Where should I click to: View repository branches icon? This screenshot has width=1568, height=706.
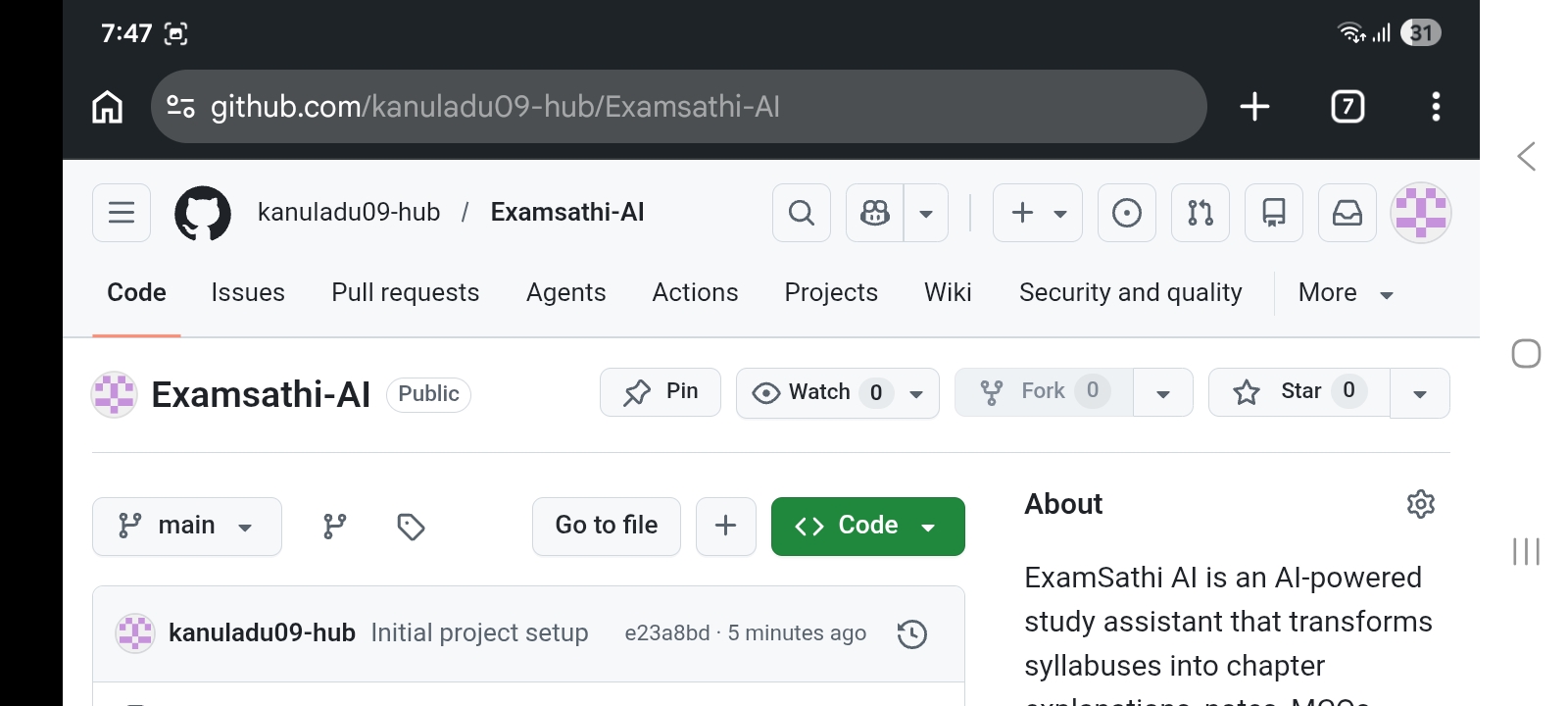coord(335,527)
